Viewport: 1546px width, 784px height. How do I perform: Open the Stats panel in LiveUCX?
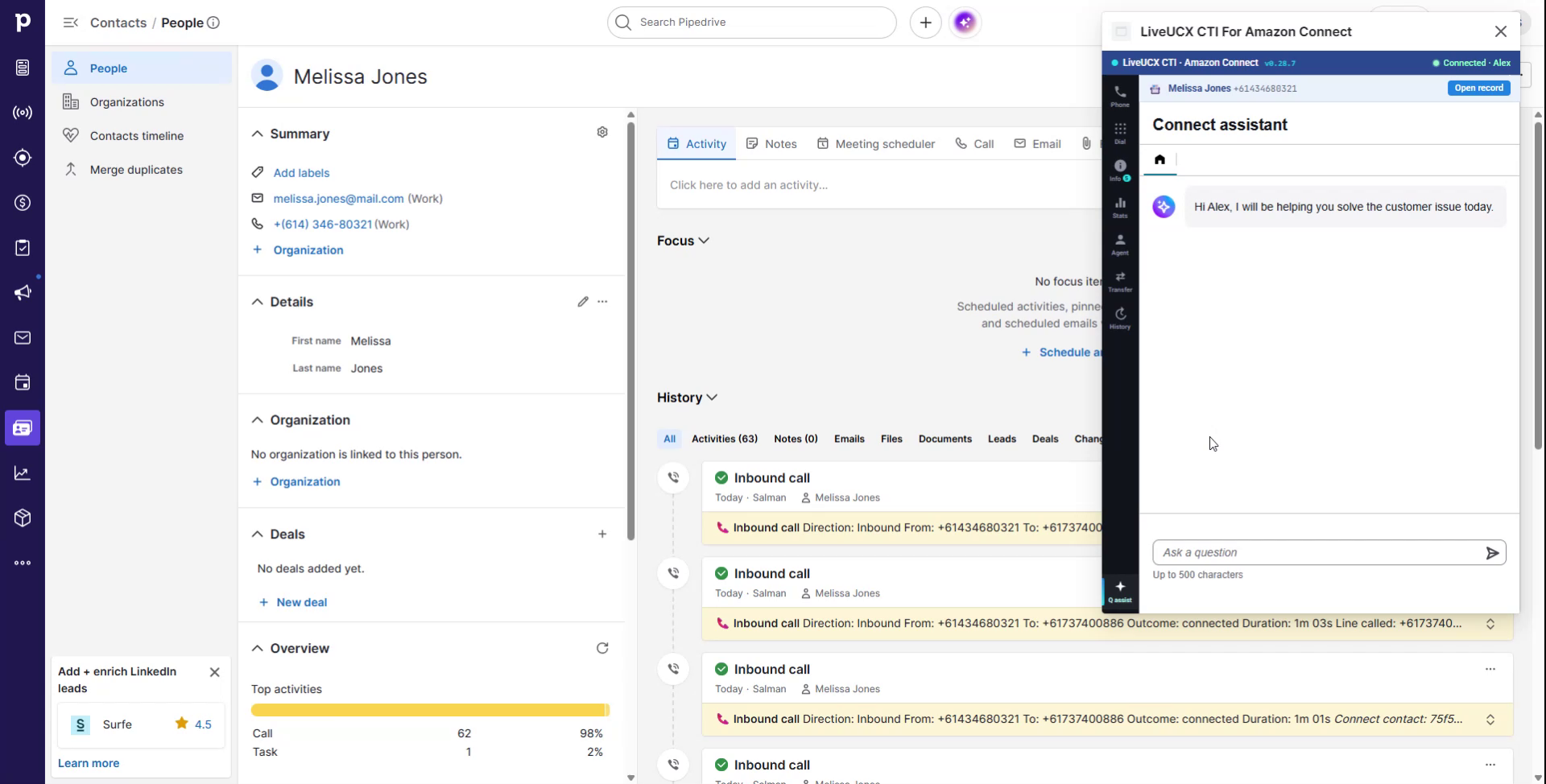(1120, 207)
